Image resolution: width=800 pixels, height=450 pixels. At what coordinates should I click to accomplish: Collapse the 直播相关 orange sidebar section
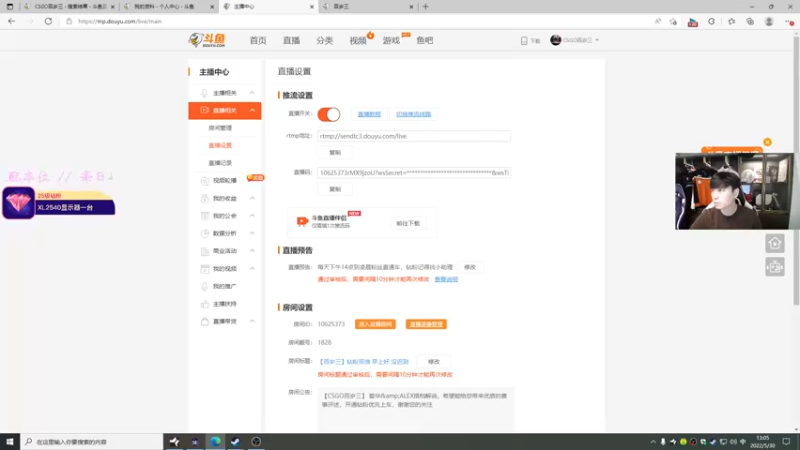[x=252, y=110]
